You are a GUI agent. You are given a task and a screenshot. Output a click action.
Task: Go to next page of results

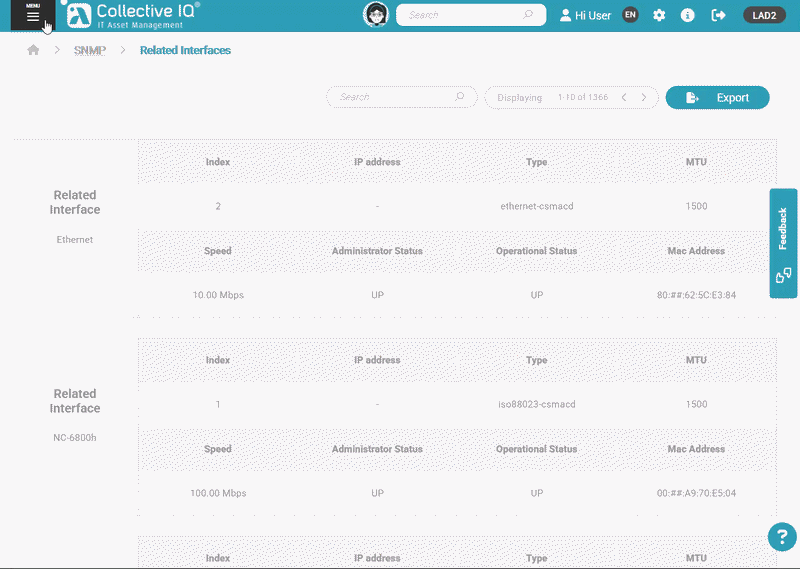(x=644, y=98)
